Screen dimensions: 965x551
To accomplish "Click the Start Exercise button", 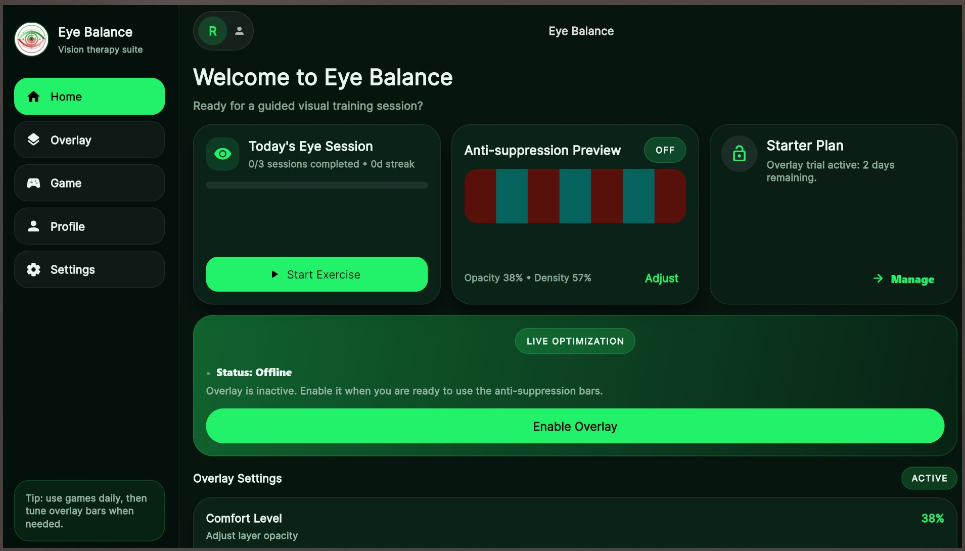I will click(316, 275).
